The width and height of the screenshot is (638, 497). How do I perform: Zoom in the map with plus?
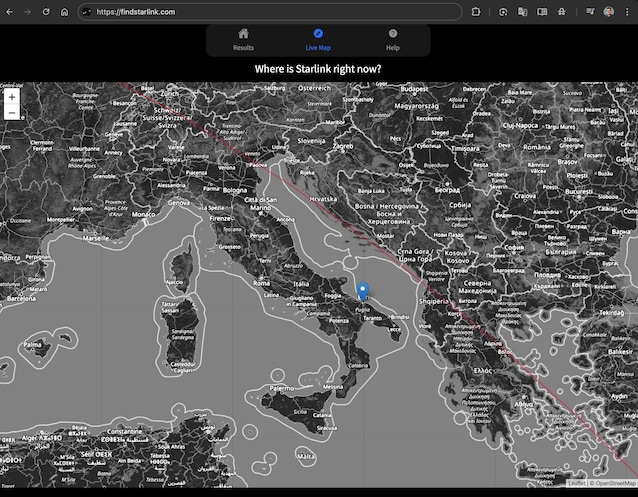pyautogui.click(x=12, y=97)
